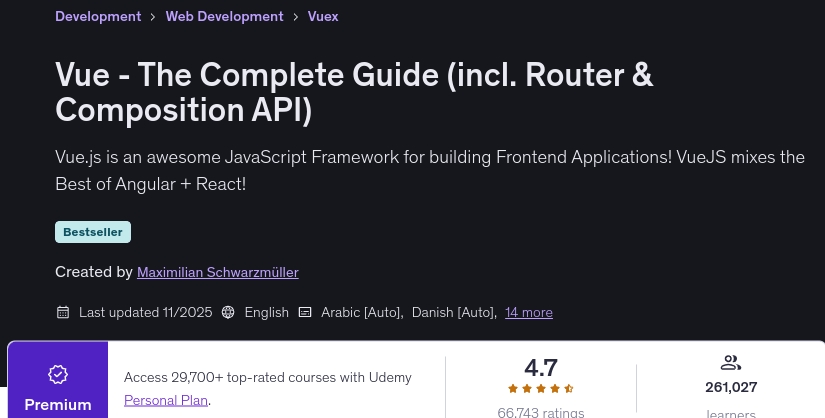Click the Last updated 11/2025 text
The image size is (825, 418).
[x=146, y=312]
